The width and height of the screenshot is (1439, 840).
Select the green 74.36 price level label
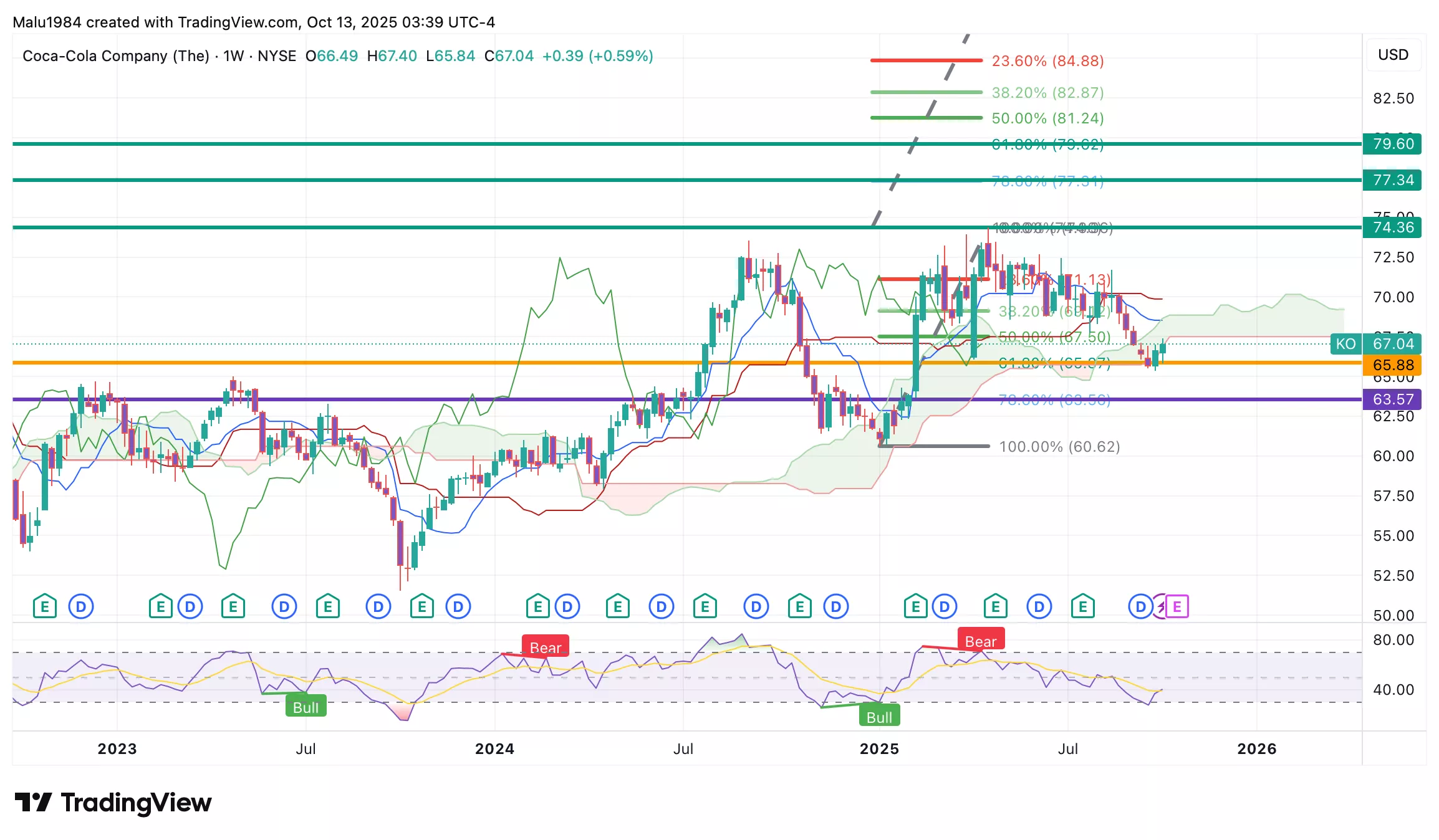[1393, 227]
